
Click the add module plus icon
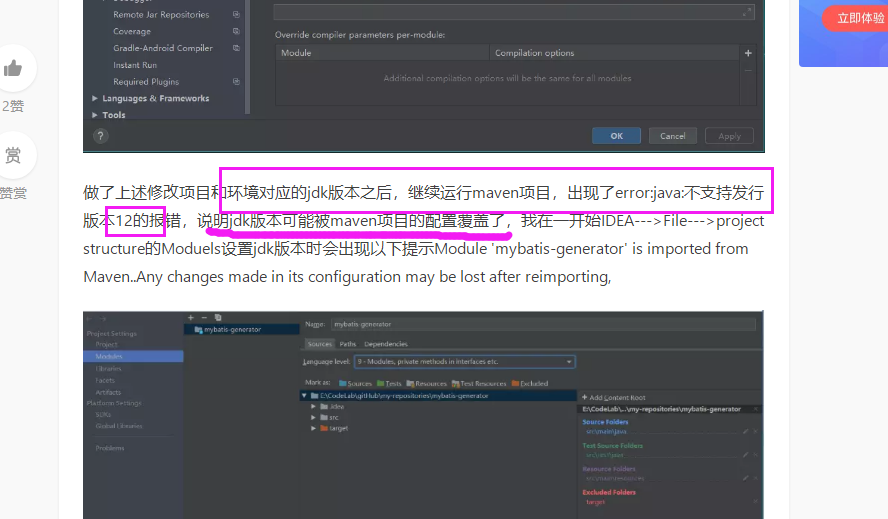click(191, 318)
